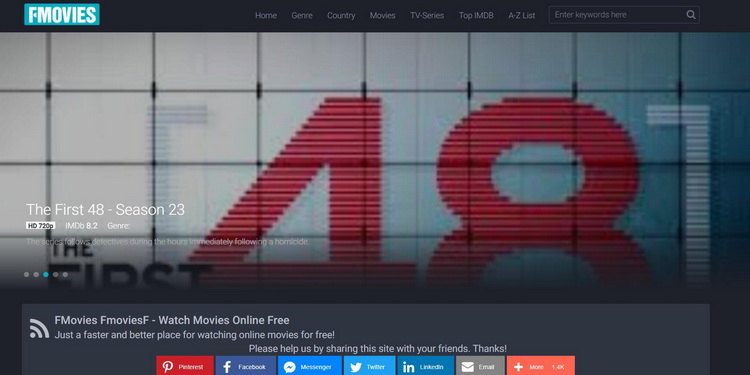750x375 pixels.
Task: Select the fifth carousel dot
Action: click(x=65, y=275)
